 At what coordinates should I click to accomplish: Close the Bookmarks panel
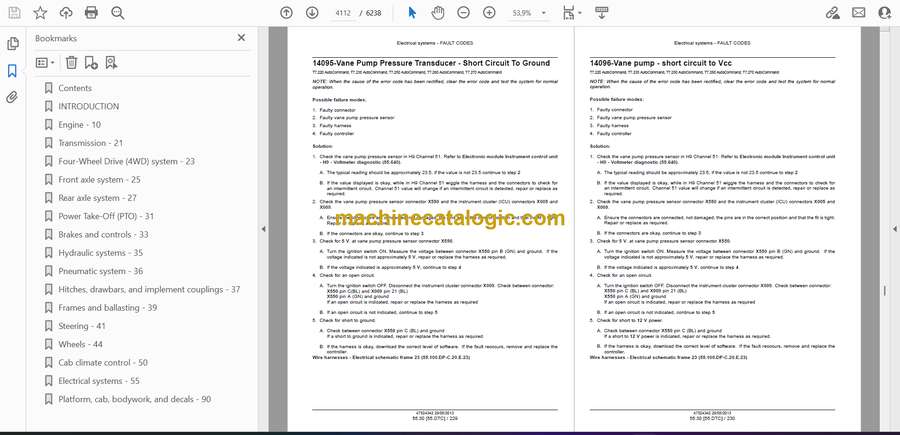(241, 38)
